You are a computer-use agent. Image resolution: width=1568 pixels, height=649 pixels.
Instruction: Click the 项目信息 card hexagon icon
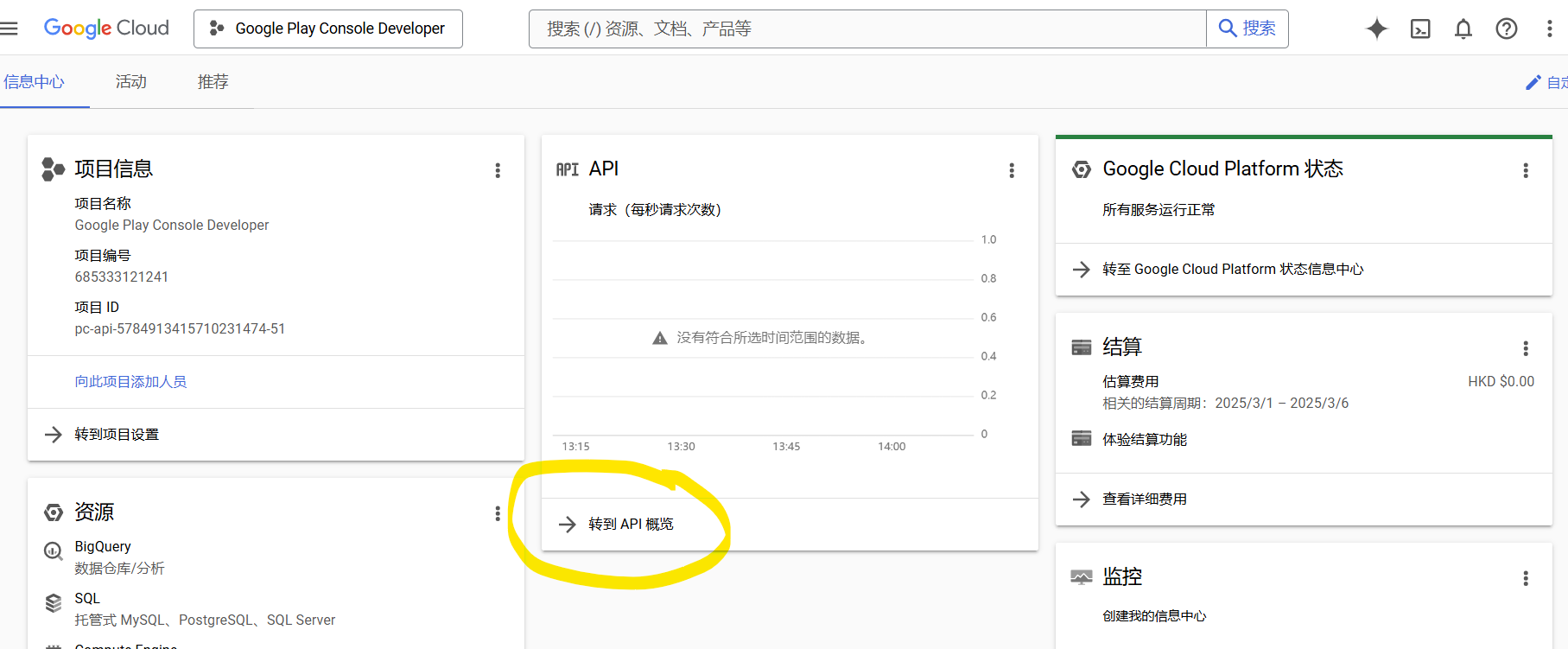[54, 169]
